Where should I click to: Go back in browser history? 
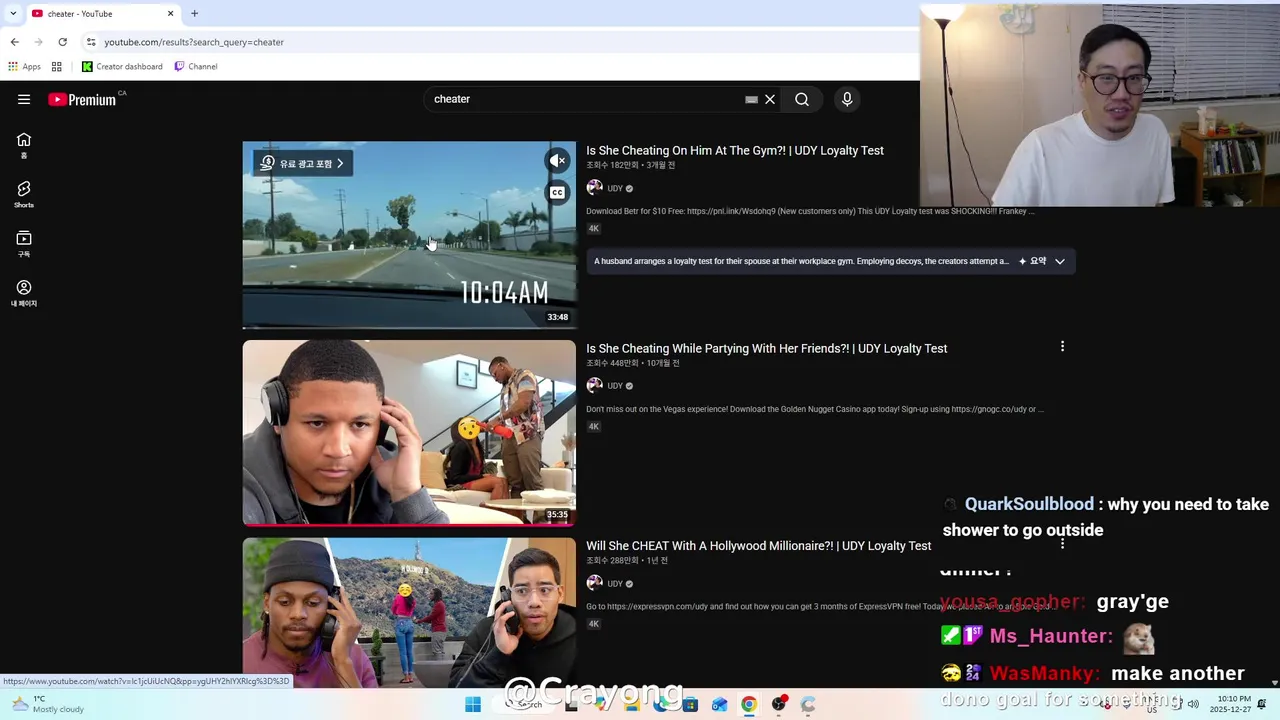coord(14,42)
